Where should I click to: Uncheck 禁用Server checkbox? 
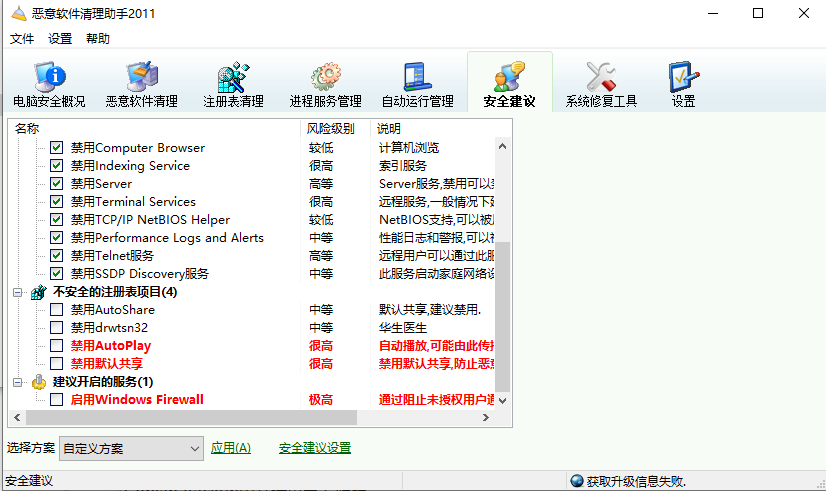[x=56, y=183]
